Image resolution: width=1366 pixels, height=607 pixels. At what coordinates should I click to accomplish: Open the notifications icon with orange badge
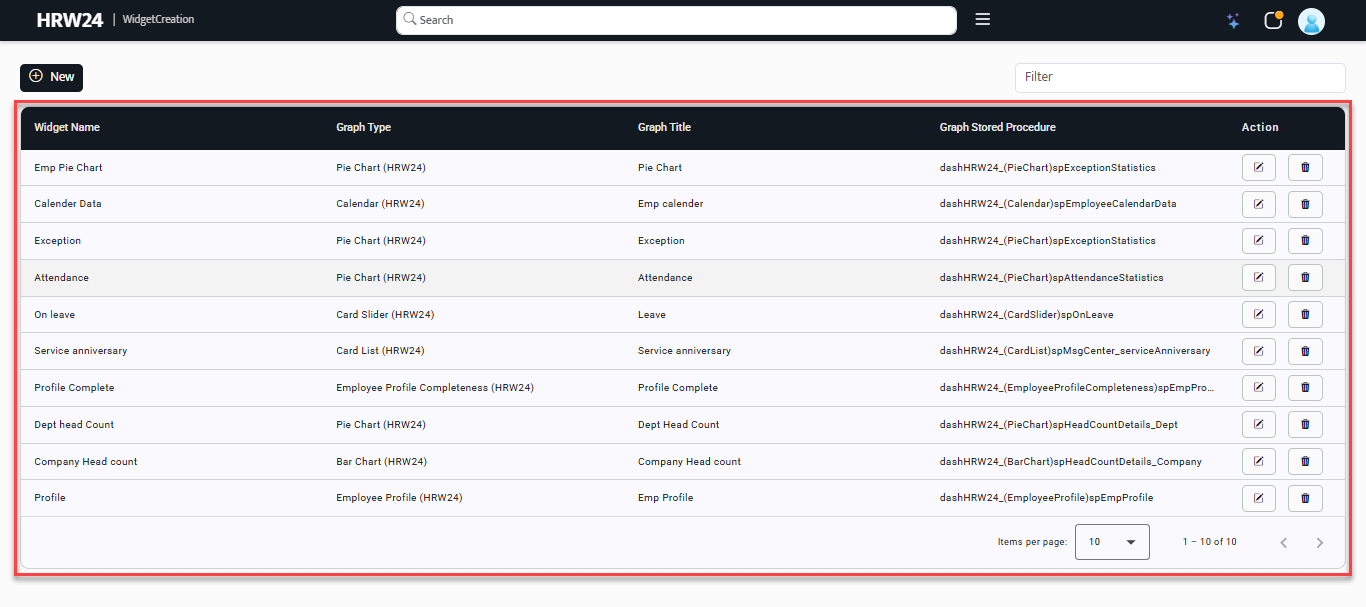1273,21
